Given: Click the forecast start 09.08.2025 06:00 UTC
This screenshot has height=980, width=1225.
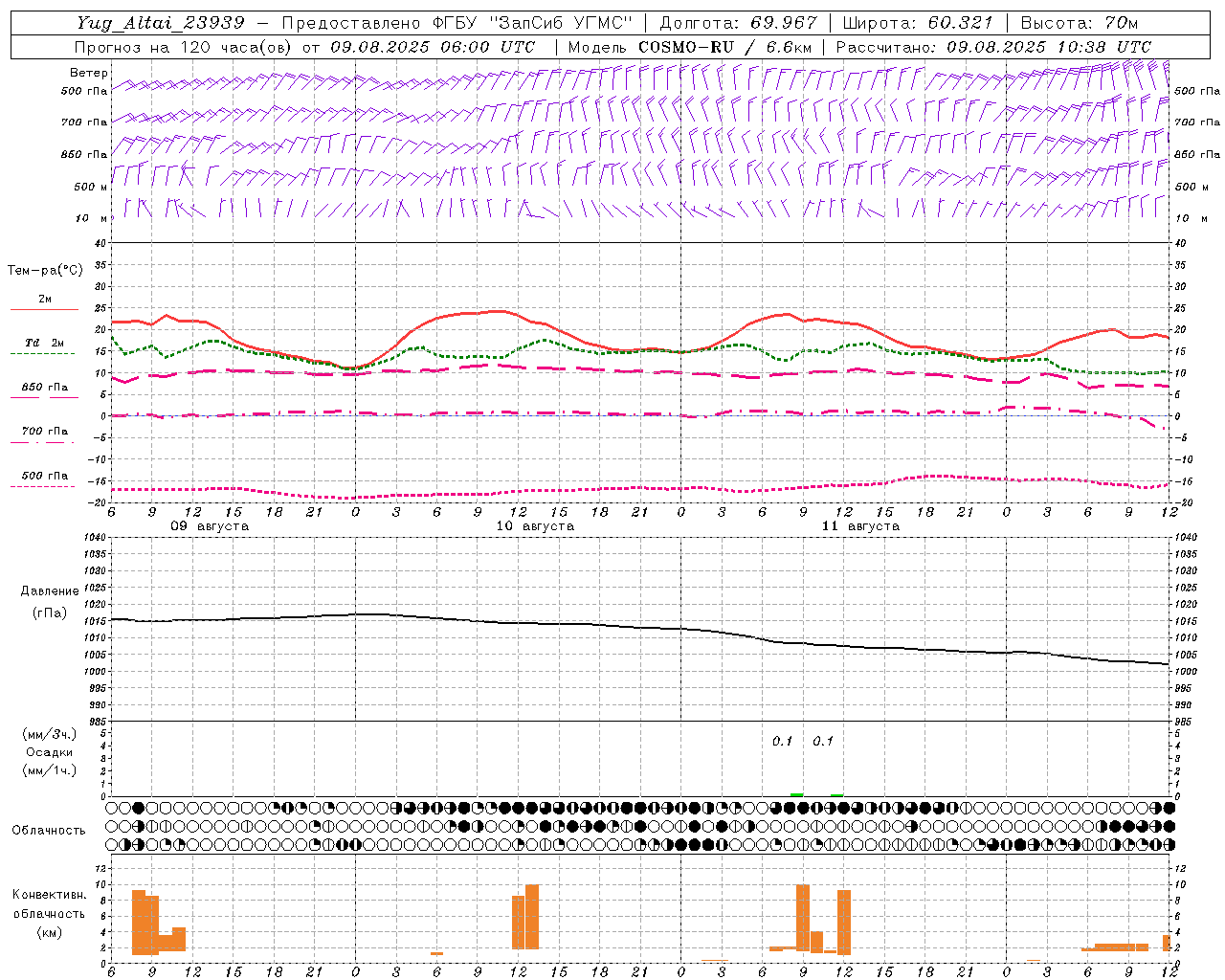Looking at the screenshot, I should coord(433,47).
